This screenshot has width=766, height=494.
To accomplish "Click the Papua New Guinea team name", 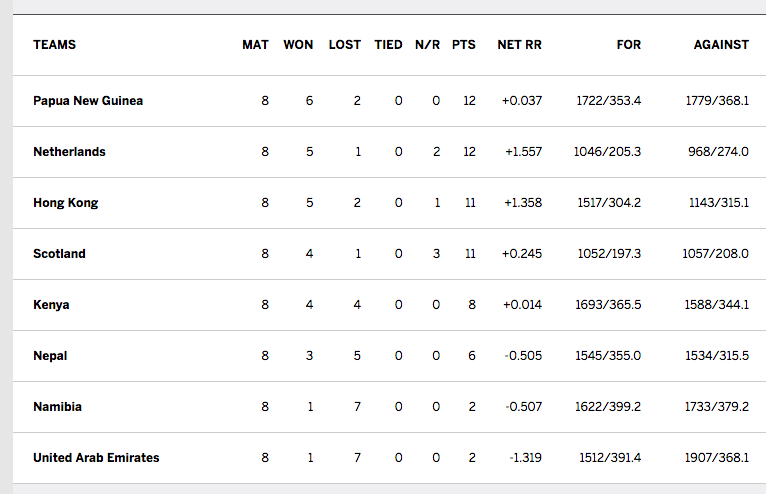I will (x=88, y=101).
